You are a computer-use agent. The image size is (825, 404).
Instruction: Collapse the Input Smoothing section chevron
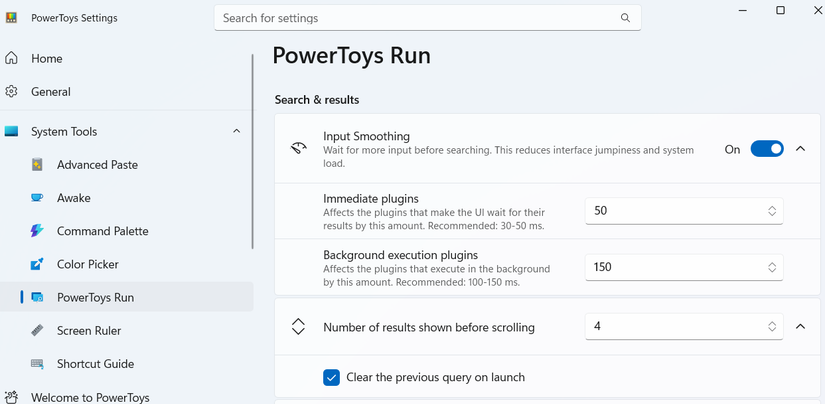click(800, 149)
